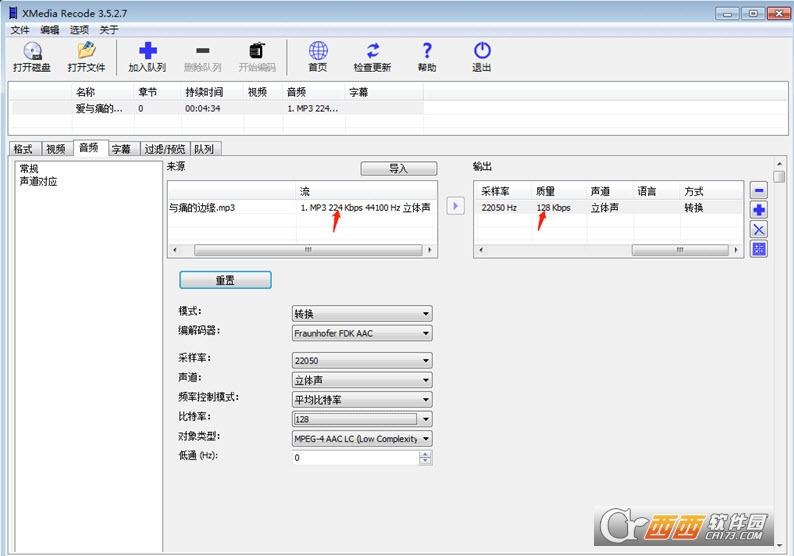Select 声道对应 in the left list
Viewport: 794px width, 556px height.
coord(38,181)
